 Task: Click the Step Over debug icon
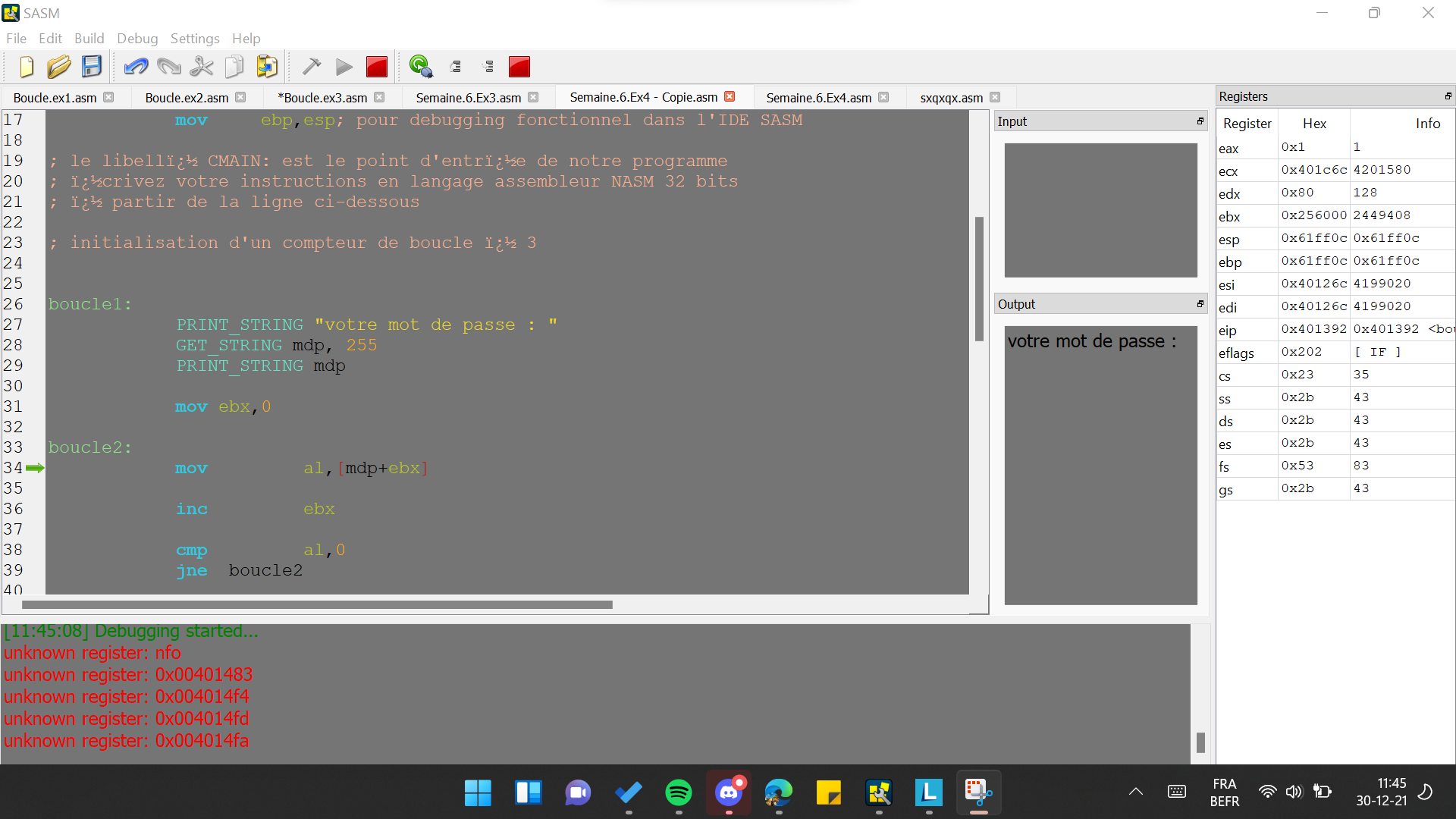[456, 67]
